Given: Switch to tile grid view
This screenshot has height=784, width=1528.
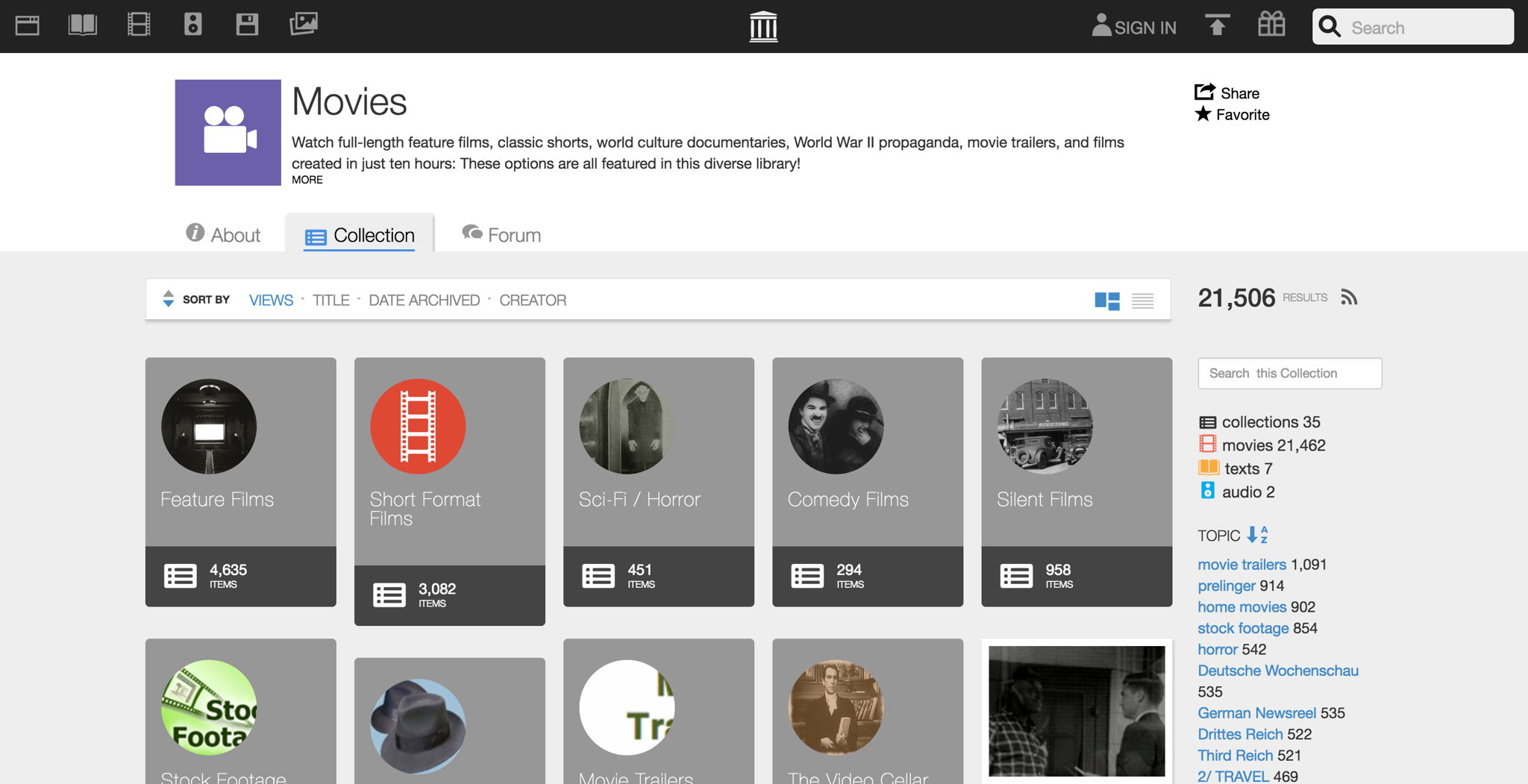Looking at the screenshot, I should (x=1107, y=301).
